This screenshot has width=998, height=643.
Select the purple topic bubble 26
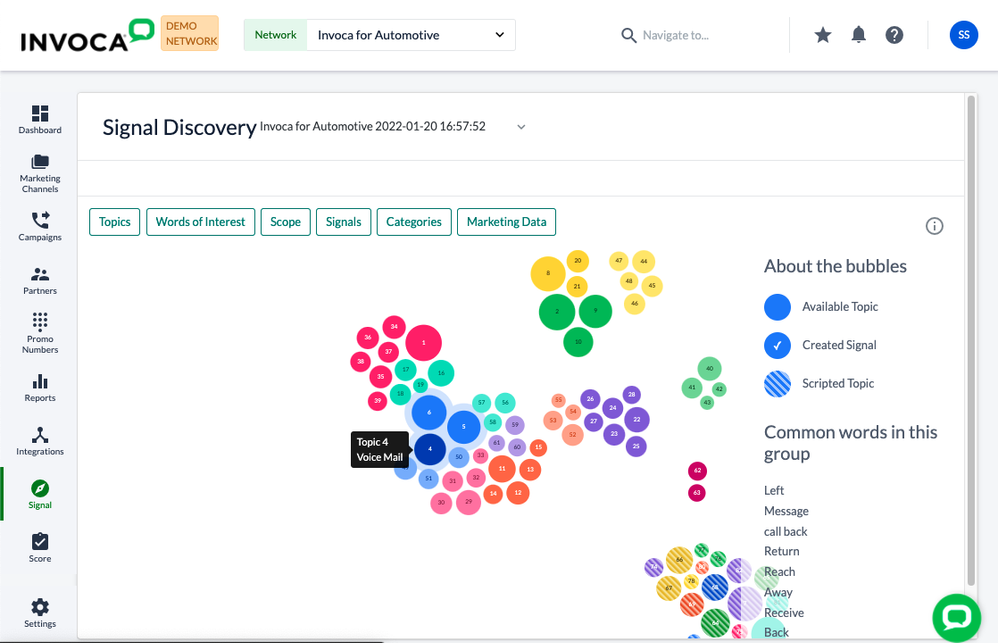point(590,399)
